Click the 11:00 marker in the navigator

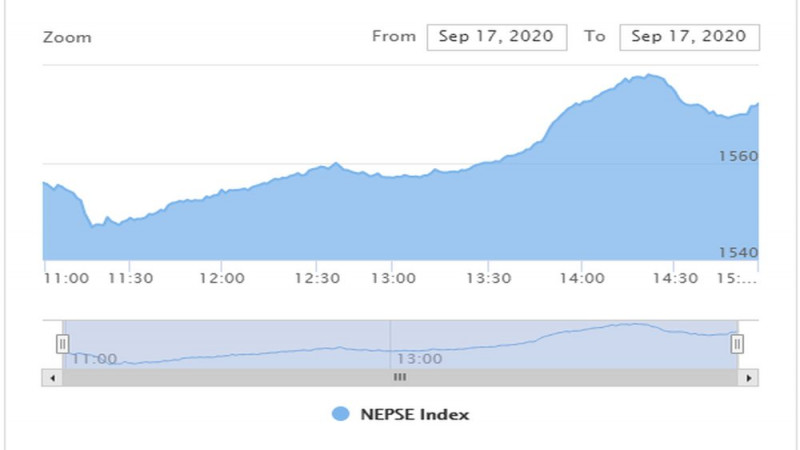click(94, 359)
